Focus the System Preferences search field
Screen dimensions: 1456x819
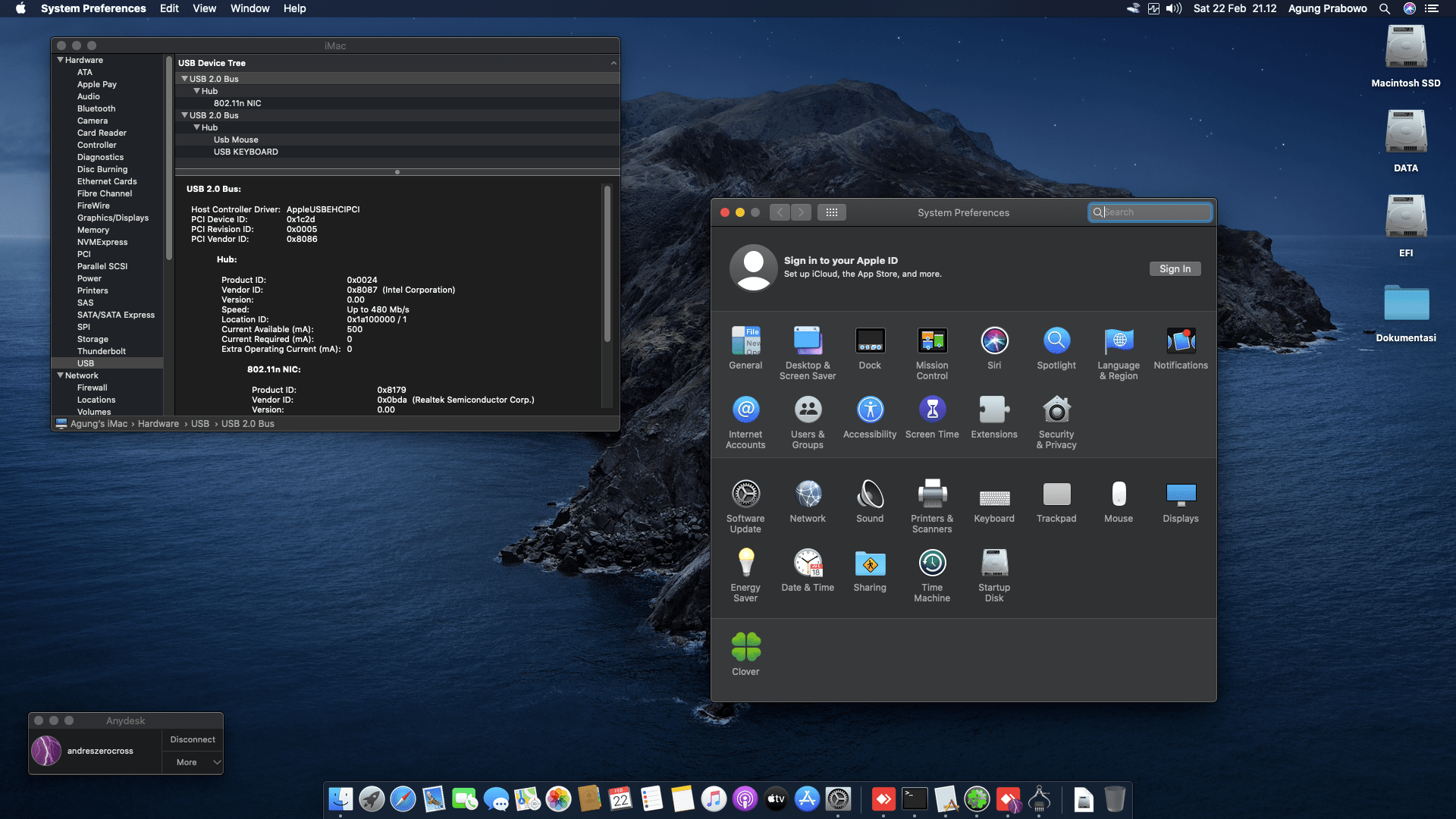1150,212
